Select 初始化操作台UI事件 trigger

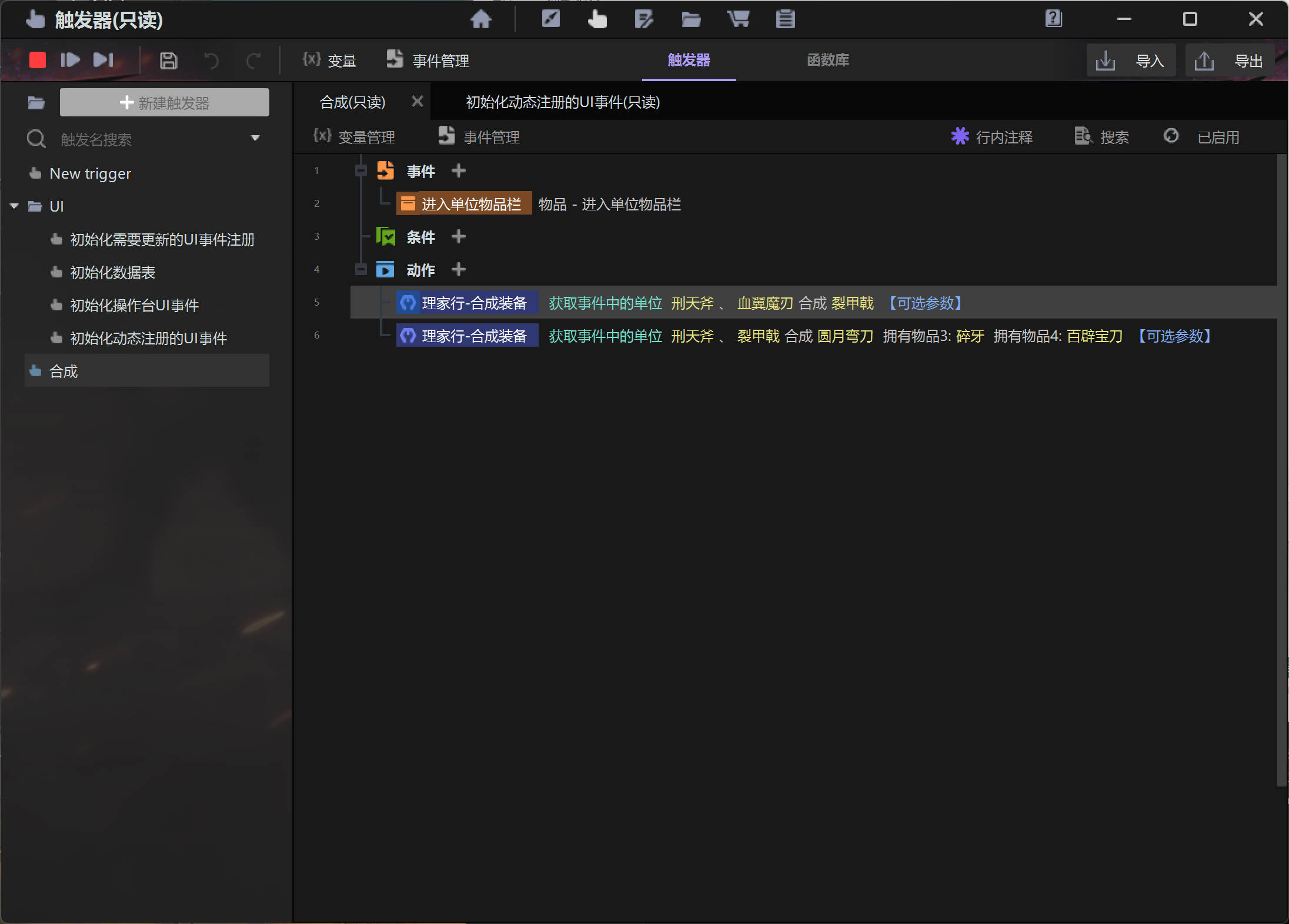click(x=134, y=305)
